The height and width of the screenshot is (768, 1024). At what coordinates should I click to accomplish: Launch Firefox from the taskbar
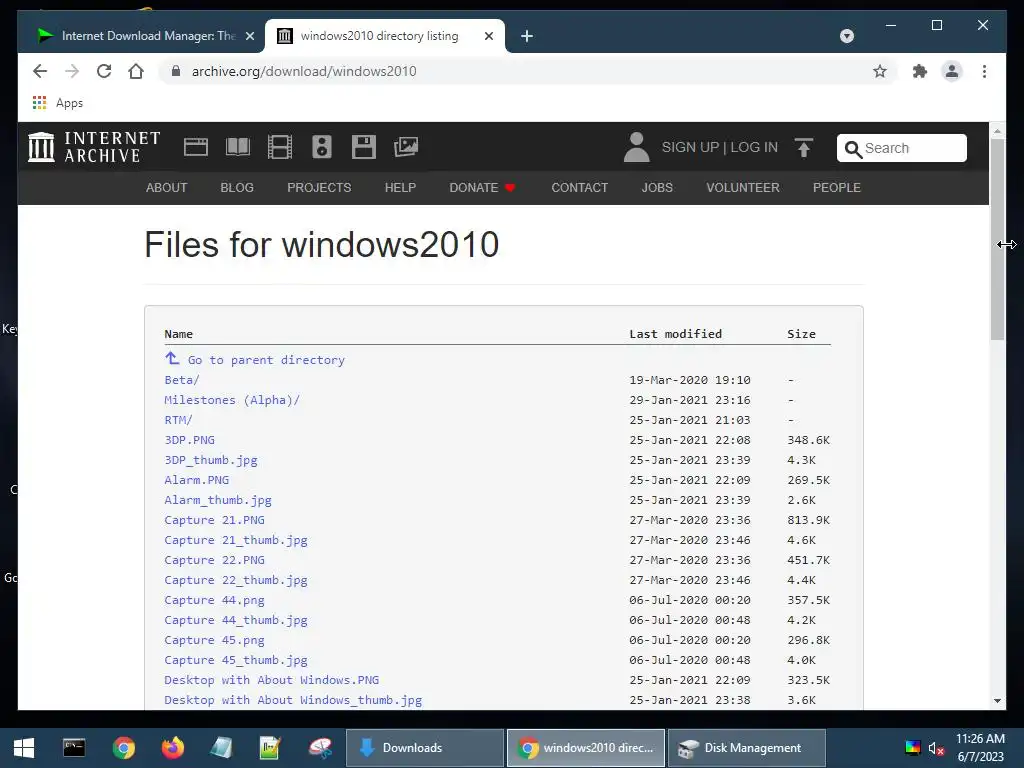tap(172, 748)
